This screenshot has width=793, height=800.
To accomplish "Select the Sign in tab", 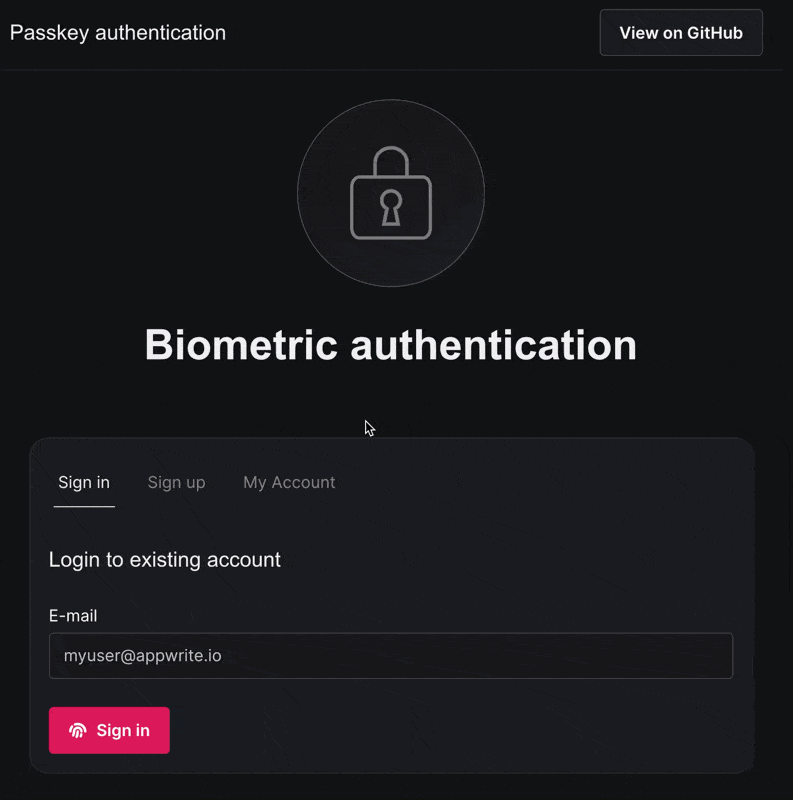I will click(x=84, y=483).
